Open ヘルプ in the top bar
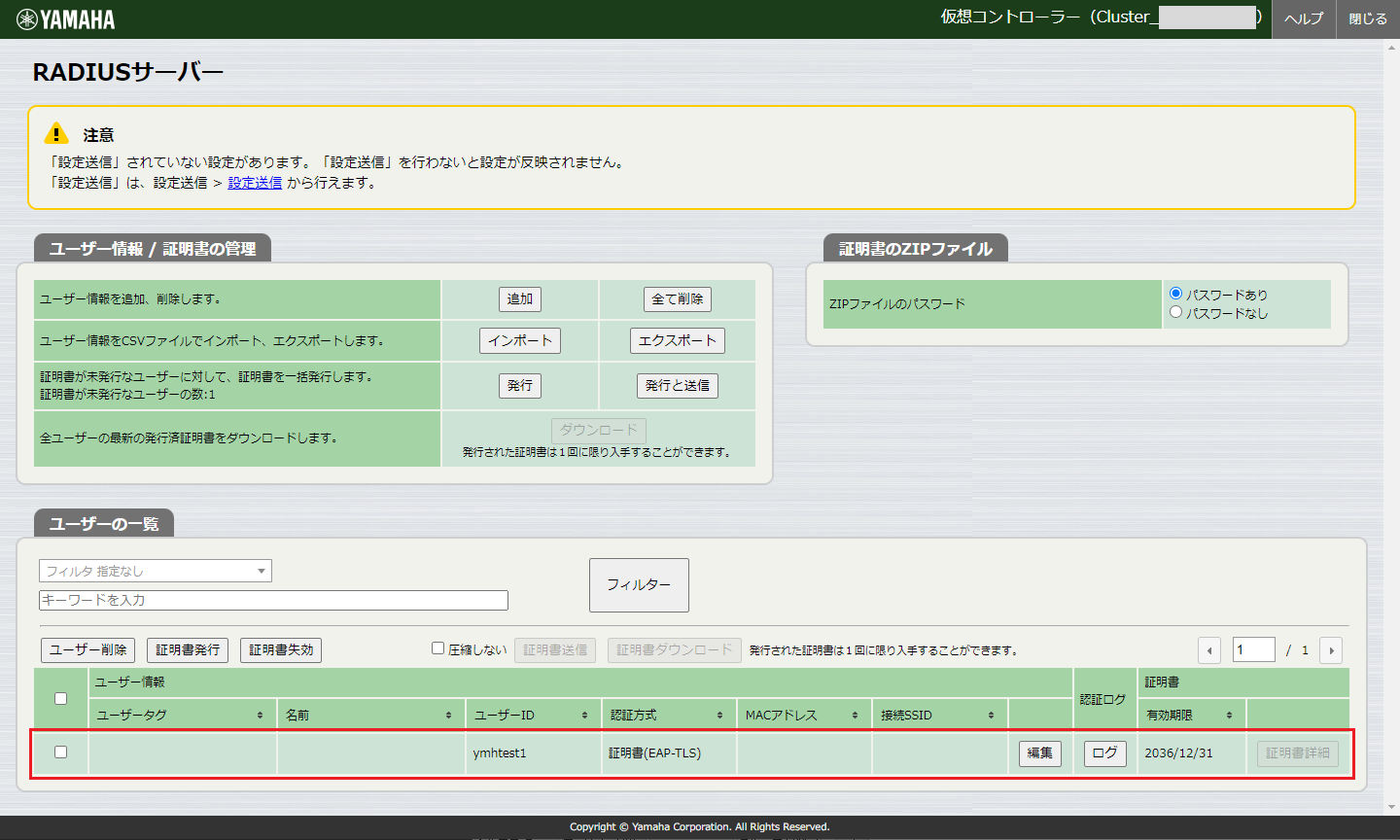The width and height of the screenshot is (1400, 840). pos(1303,19)
